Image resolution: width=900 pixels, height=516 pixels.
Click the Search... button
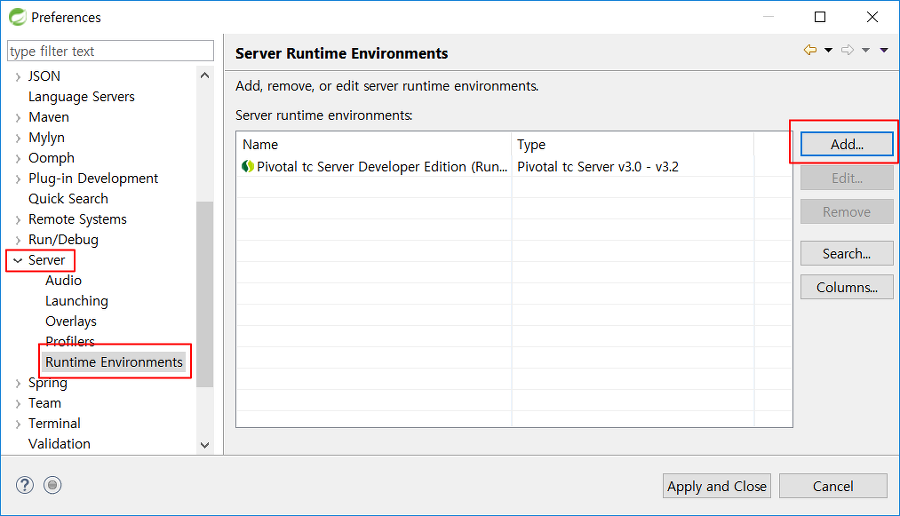[x=847, y=253]
